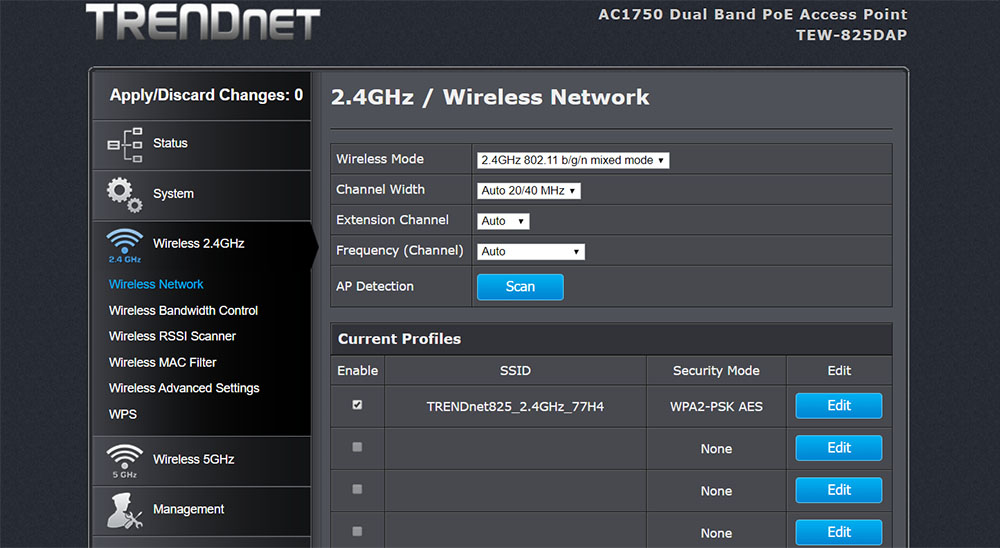
Task: Open Wireless Bandwidth Control submenu
Action: [x=184, y=311]
